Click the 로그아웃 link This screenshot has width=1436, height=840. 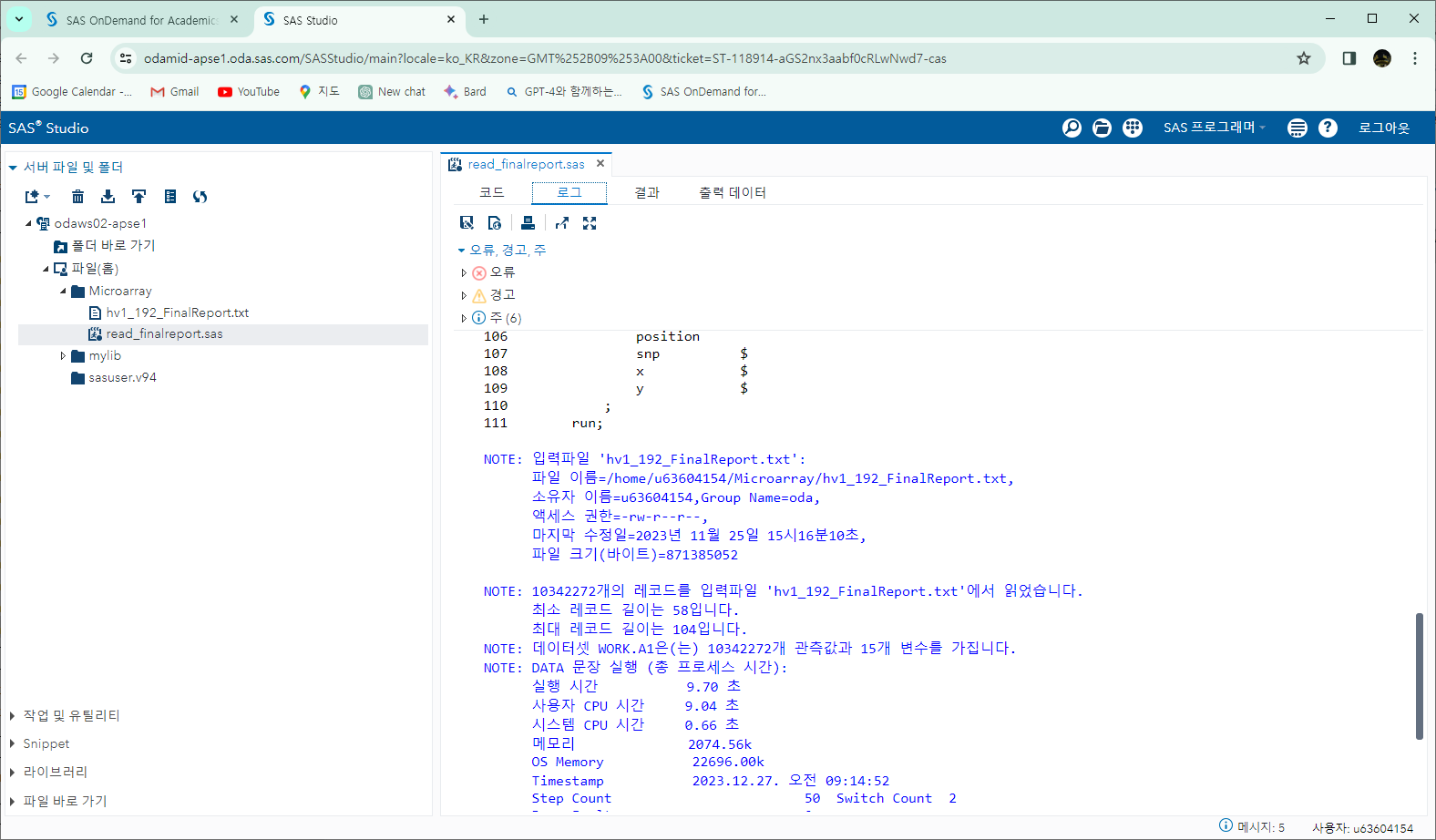tap(1384, 128)
